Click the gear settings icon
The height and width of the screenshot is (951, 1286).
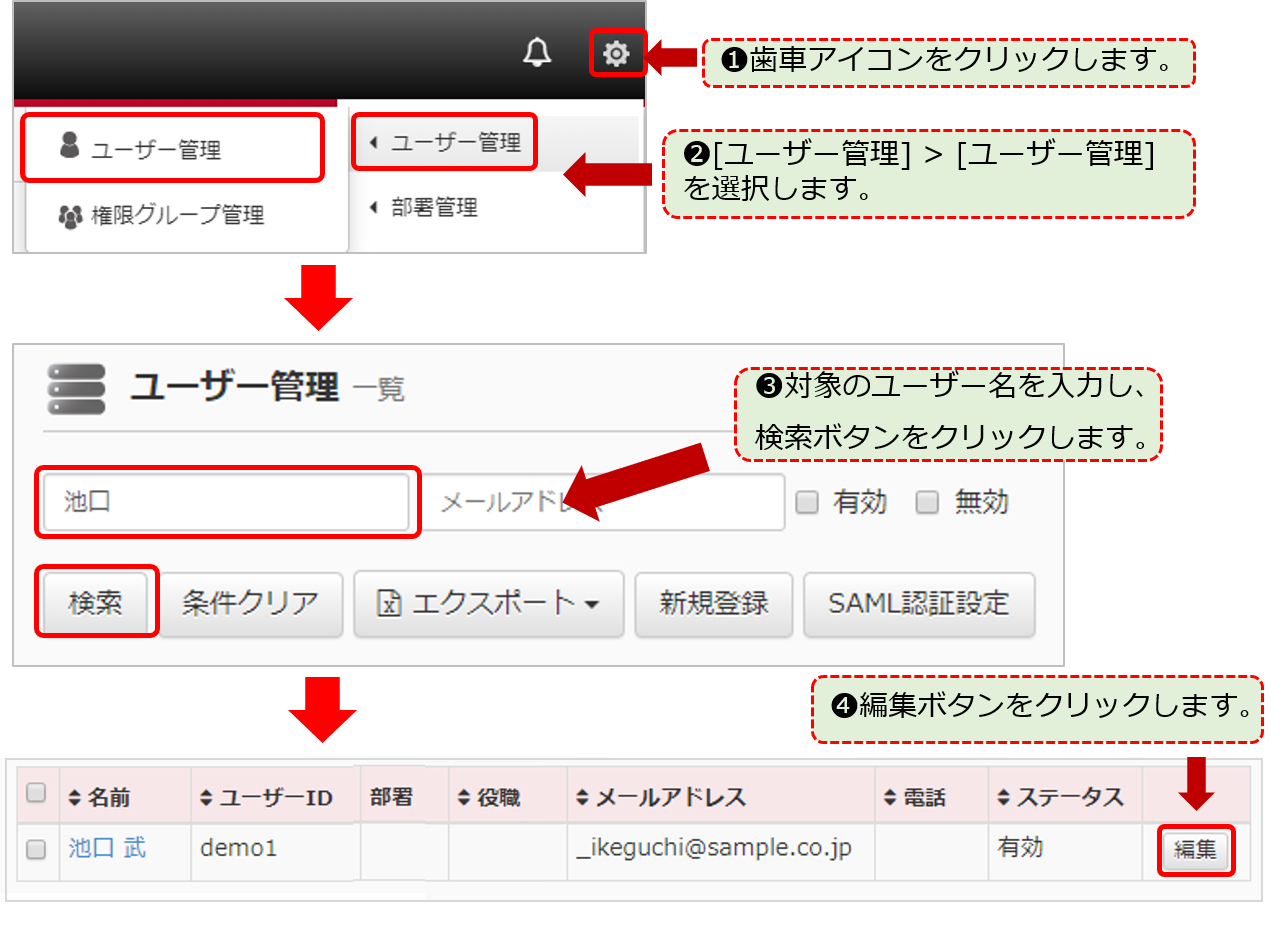617,53
